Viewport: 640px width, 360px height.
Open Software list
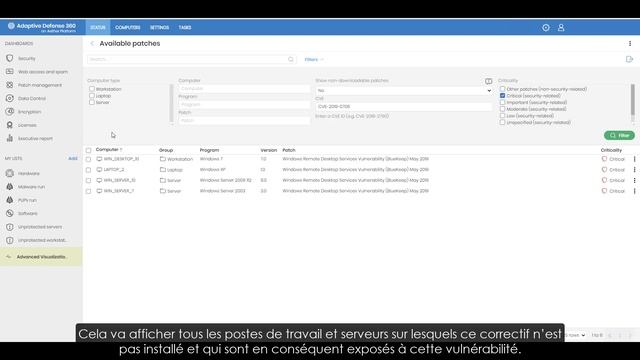(x=27, y=213)
